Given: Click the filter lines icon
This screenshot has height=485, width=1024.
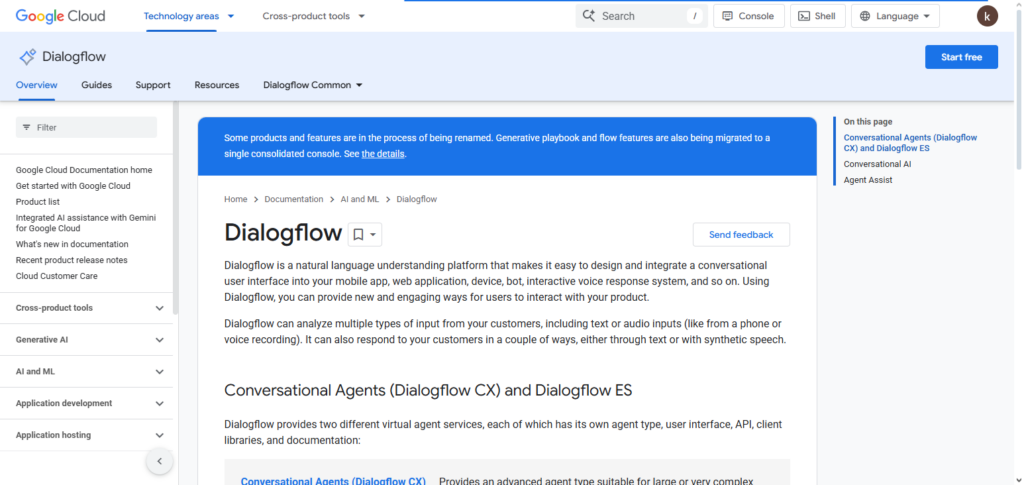Looking at the screenshot, I should [26, 127].
